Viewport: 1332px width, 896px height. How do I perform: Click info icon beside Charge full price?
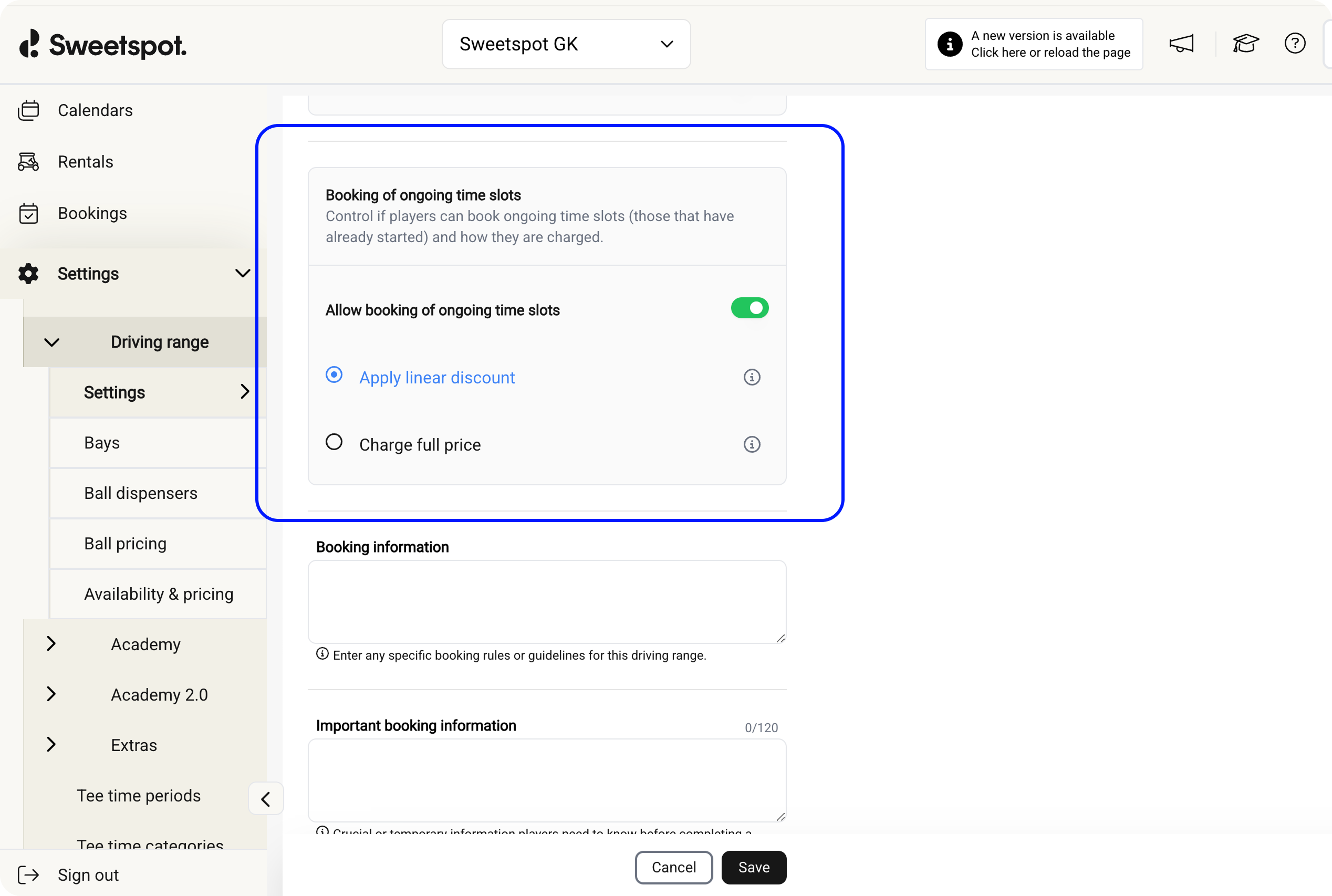point(752,444)
